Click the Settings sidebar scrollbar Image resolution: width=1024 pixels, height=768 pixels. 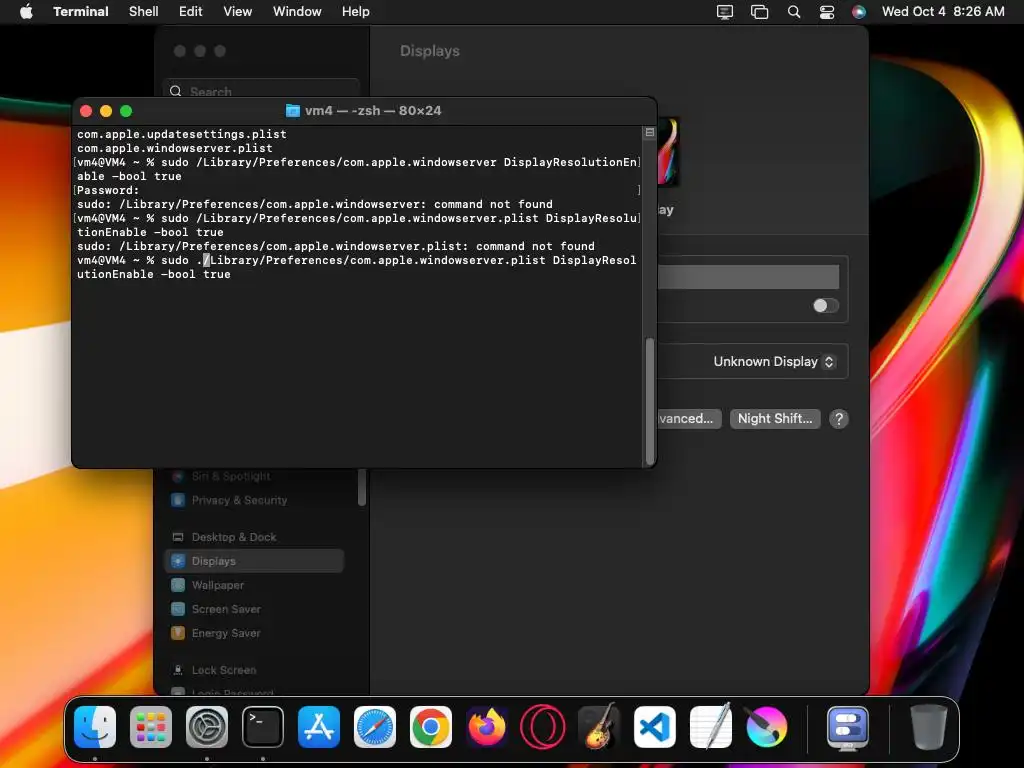[x=362, y=487]
